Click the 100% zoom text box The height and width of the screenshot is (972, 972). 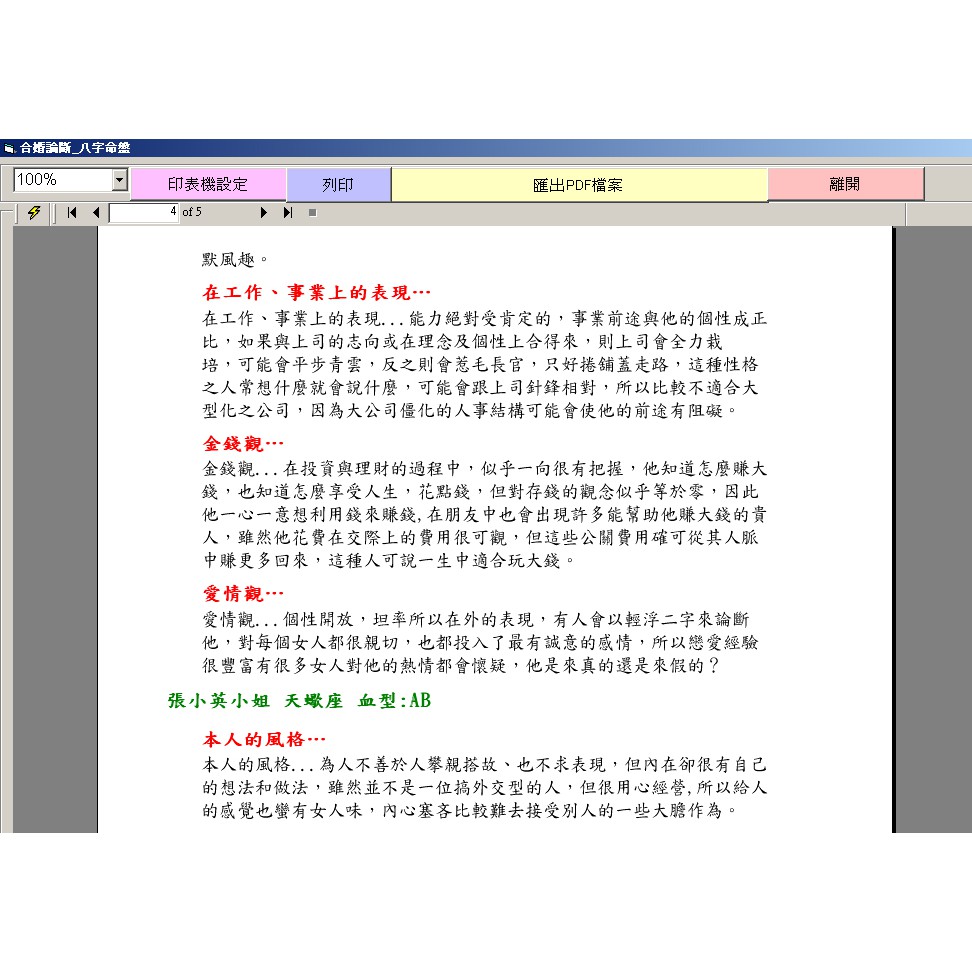pos(61,180)
